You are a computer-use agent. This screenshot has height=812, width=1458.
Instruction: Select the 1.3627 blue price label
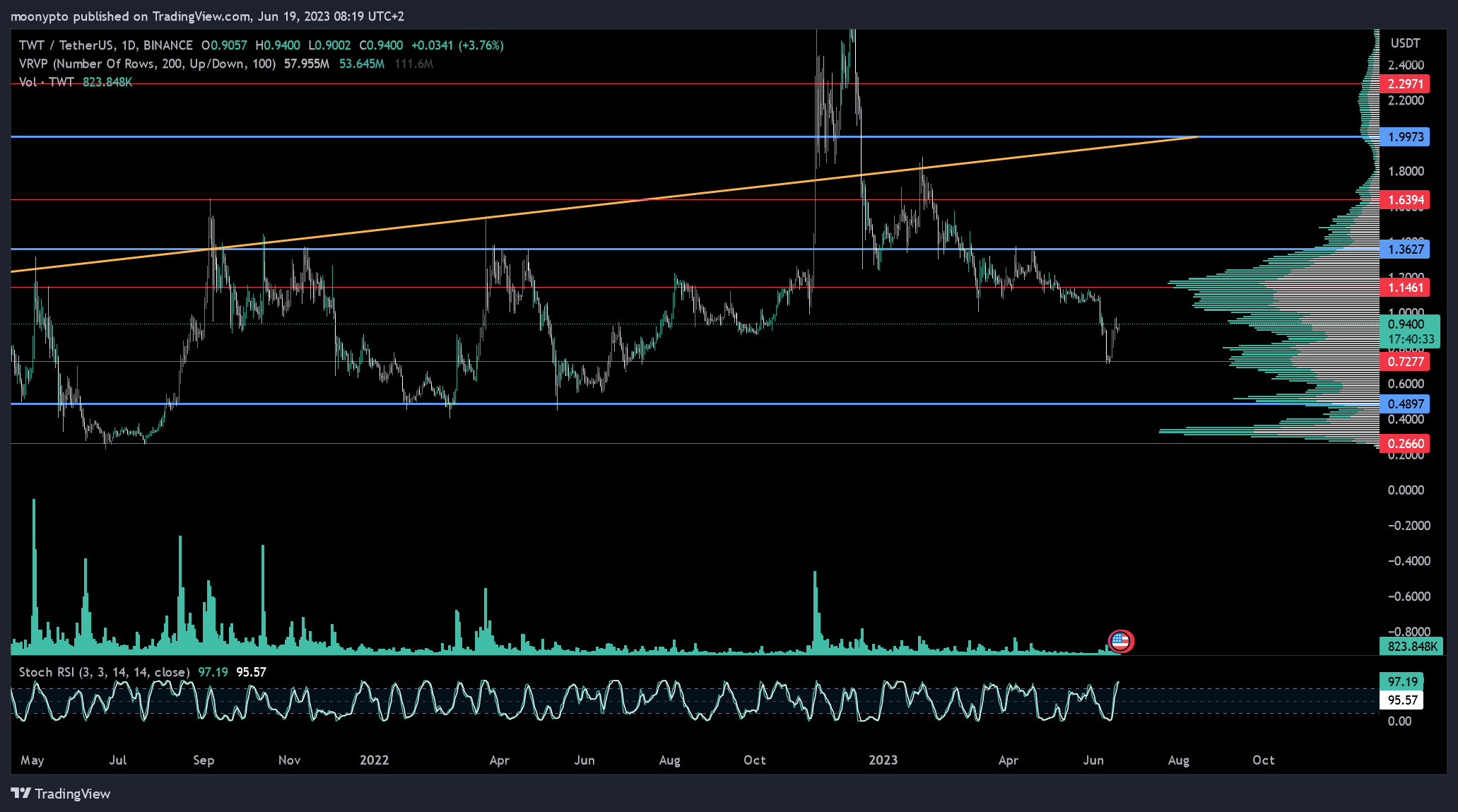pyautogui.click(x=1405, y=249)
